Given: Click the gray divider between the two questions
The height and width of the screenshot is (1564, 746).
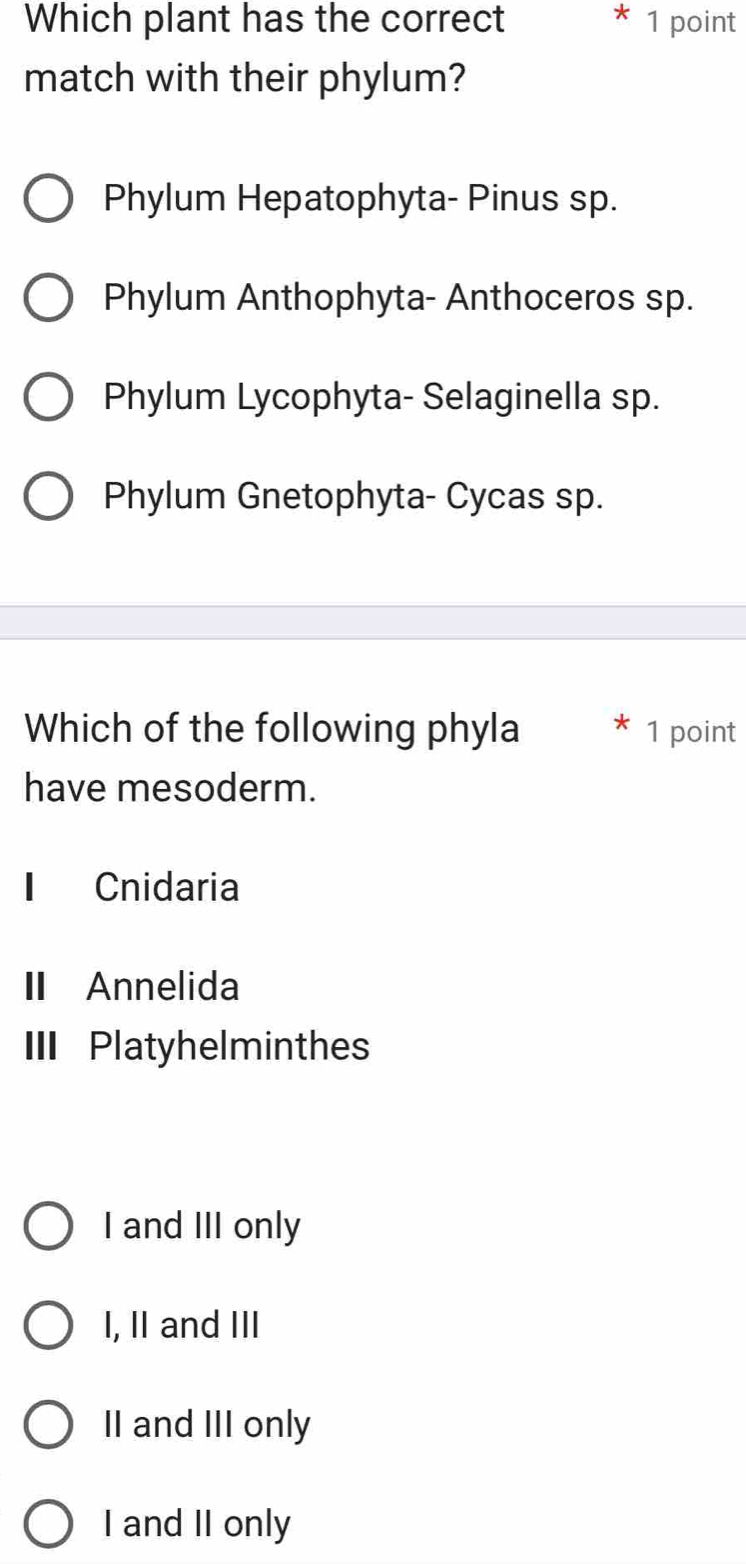Looking at the screenshot, I should click(373, 622).
